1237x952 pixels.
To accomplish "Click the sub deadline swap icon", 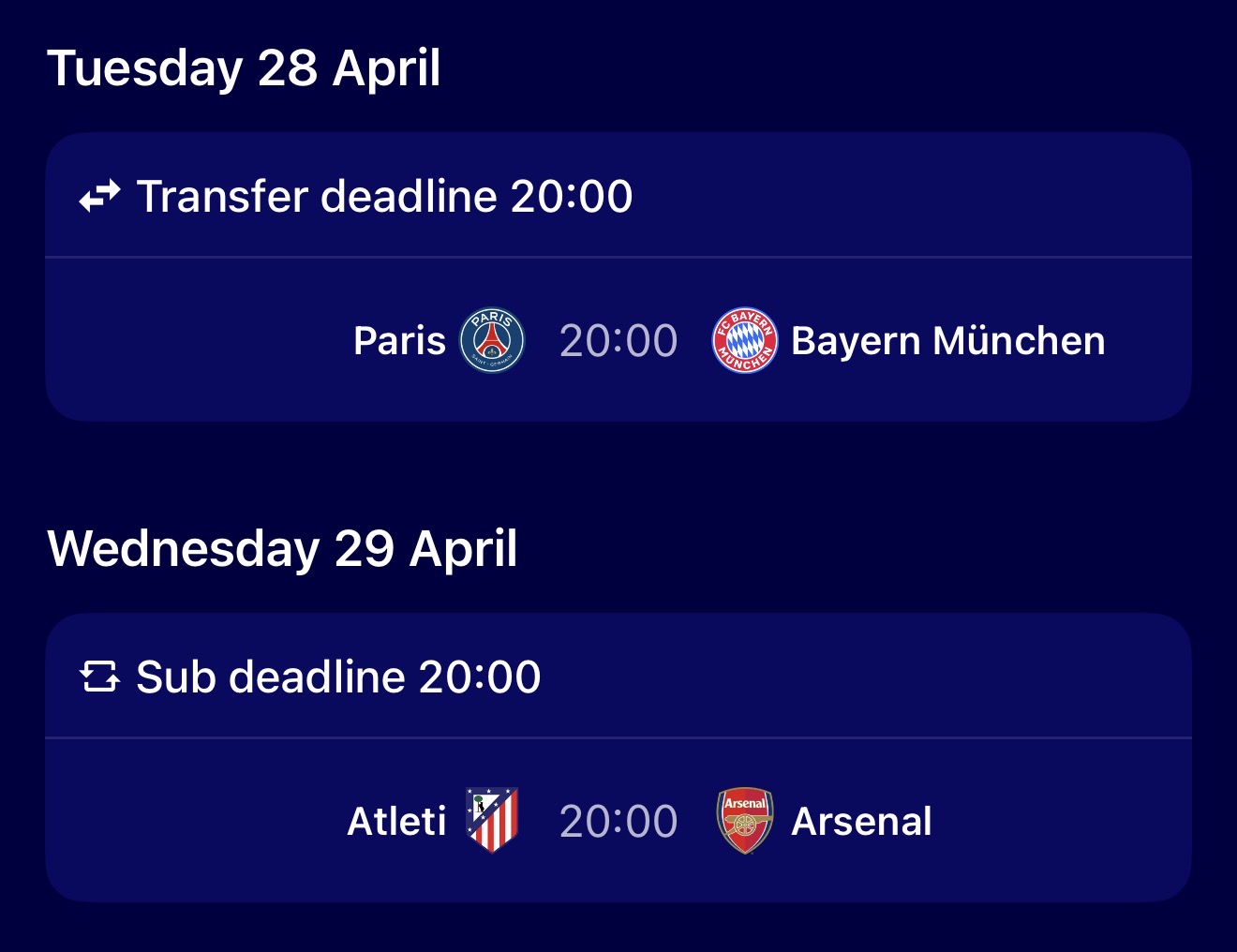I will coord(99,677).
